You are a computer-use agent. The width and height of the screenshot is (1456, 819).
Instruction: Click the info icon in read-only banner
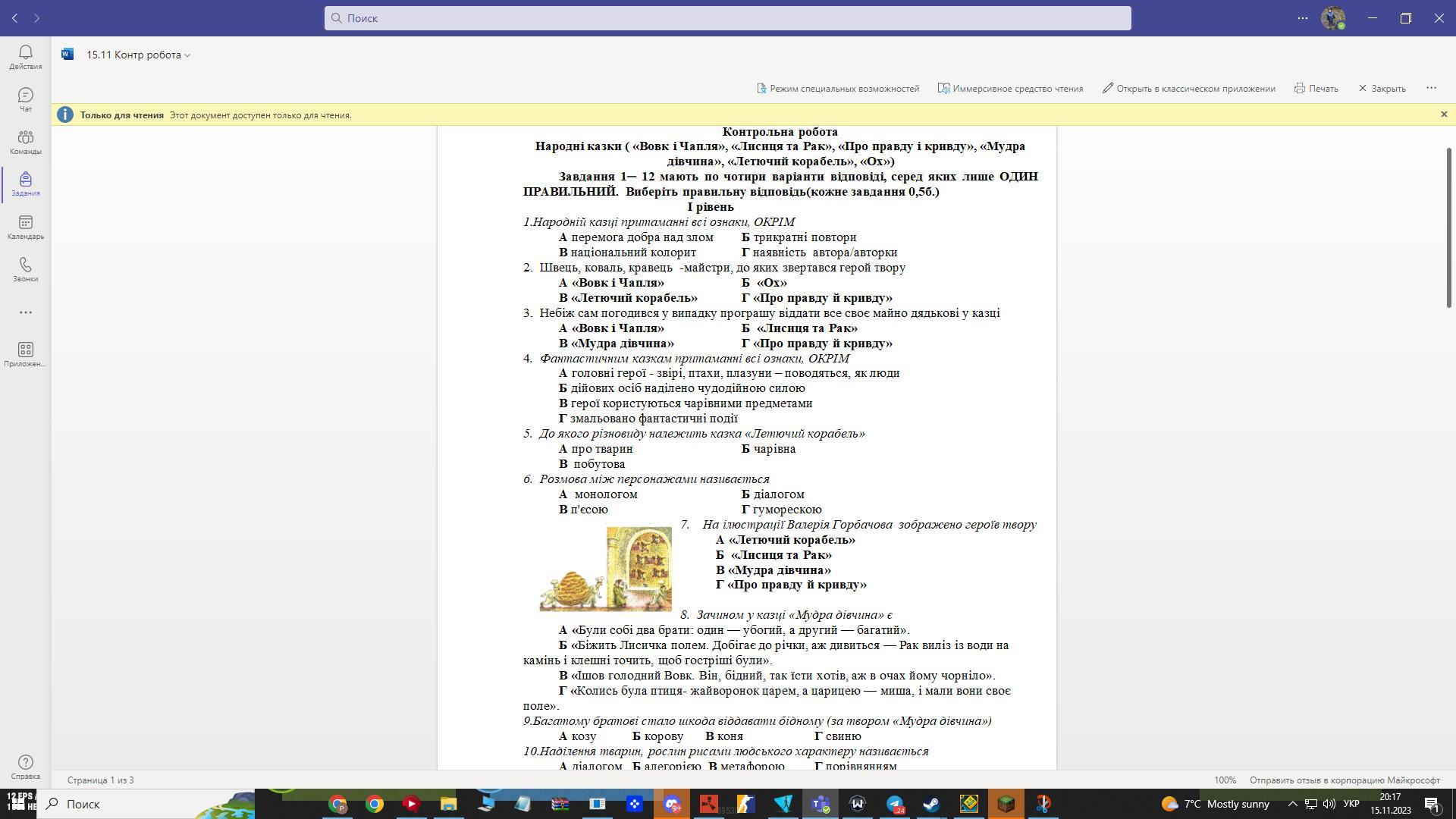point(65,115)
